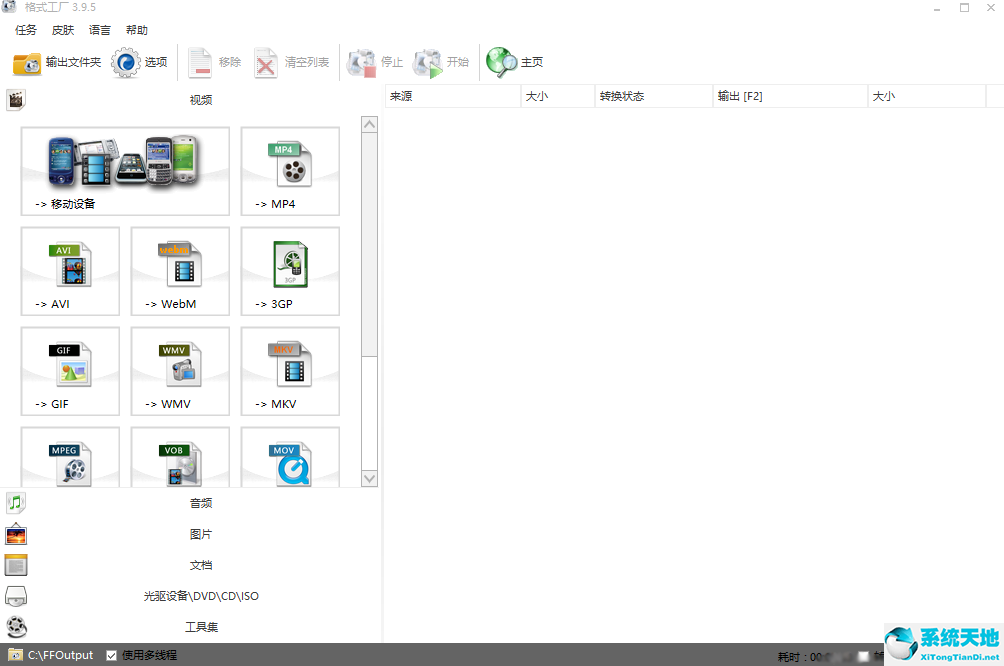Open the 任务 menu
This screenshot has height=666, width=1004.
click(26, 30)
